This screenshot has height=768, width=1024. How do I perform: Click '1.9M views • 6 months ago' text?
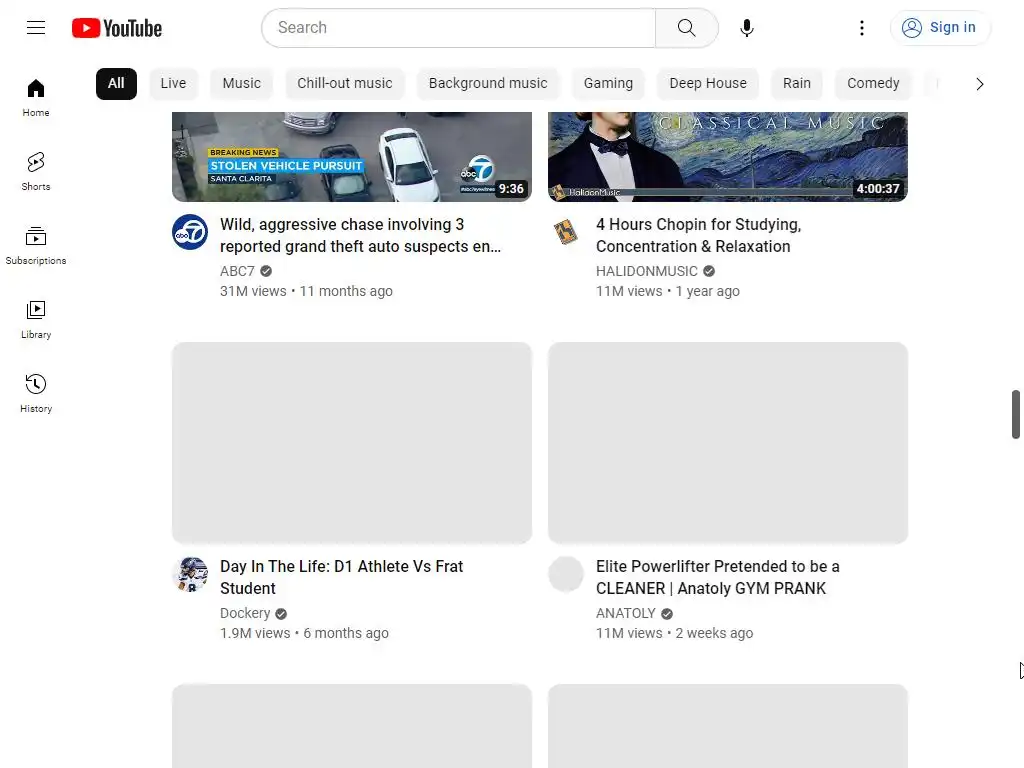(x=304, y=633)
